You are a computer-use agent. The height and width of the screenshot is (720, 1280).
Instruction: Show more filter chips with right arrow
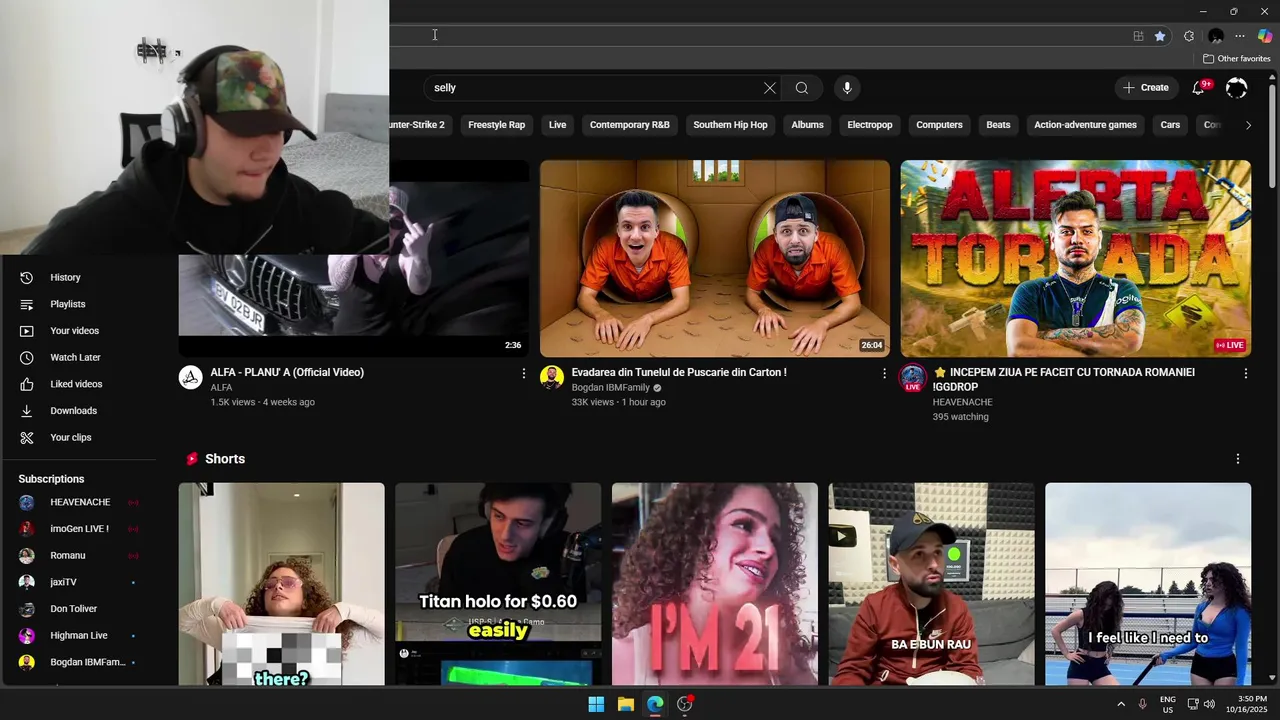point(1248,125)
